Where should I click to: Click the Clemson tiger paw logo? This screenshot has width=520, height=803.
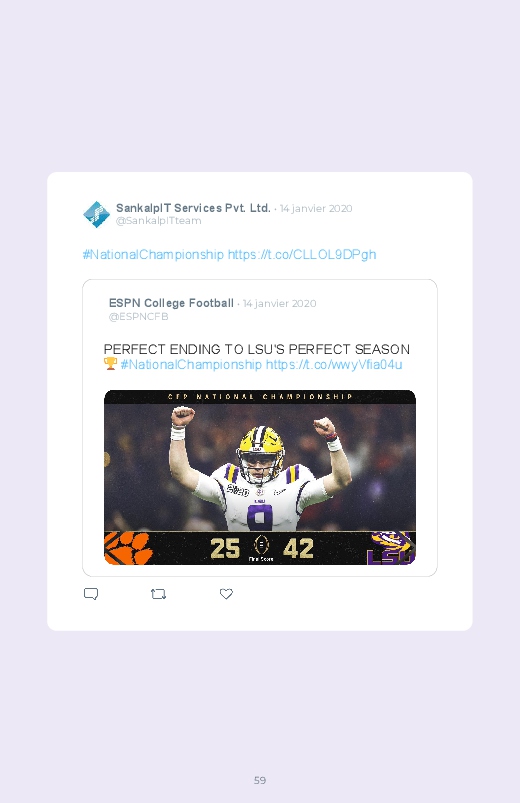pyautogui.click(x=129, y=548)
